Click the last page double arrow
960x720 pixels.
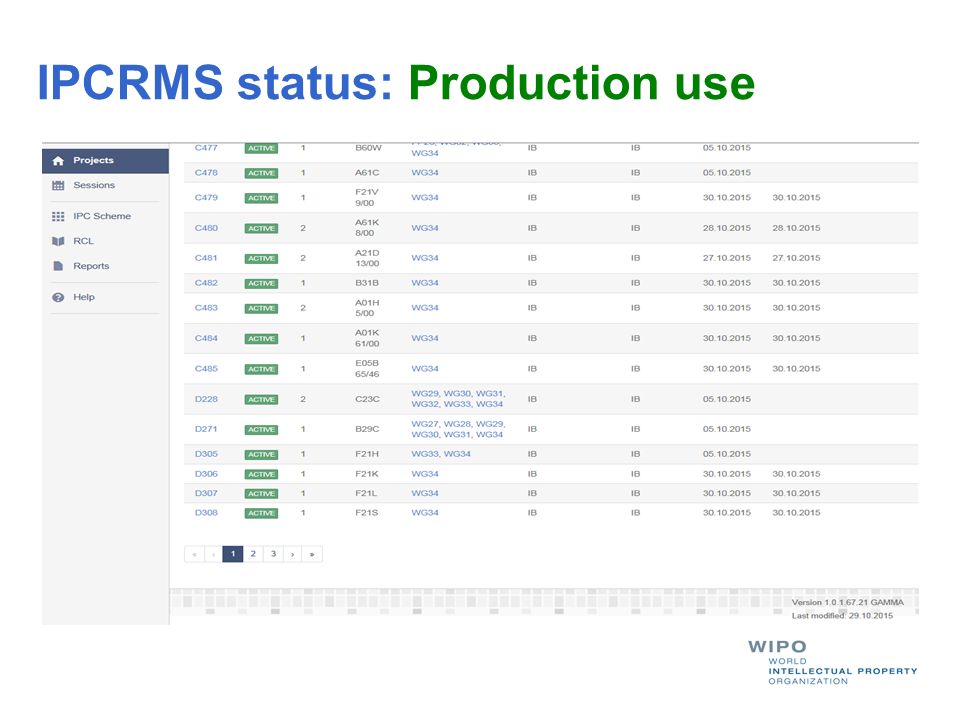312,554
